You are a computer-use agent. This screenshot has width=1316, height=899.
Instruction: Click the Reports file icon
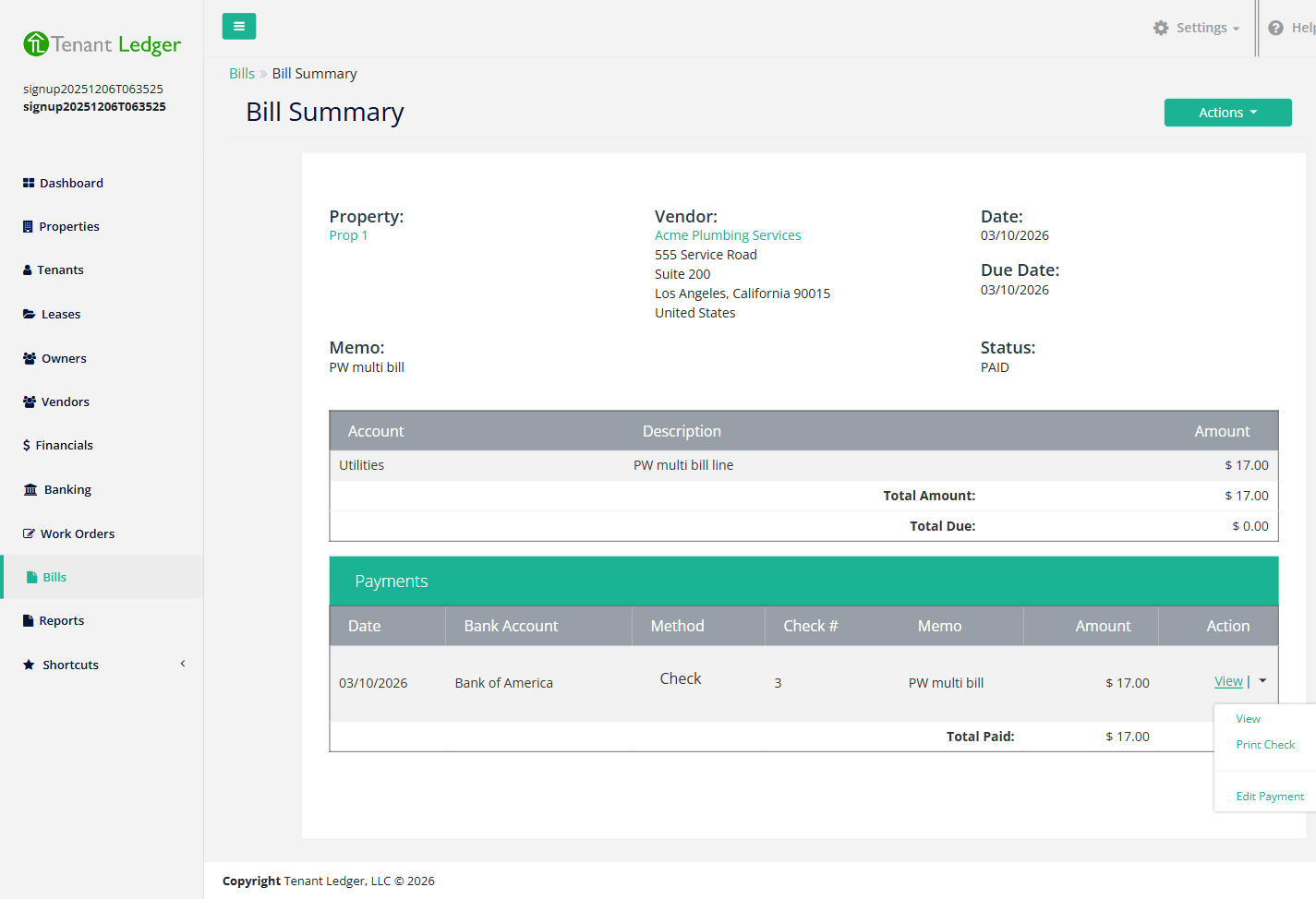[28, 620]
